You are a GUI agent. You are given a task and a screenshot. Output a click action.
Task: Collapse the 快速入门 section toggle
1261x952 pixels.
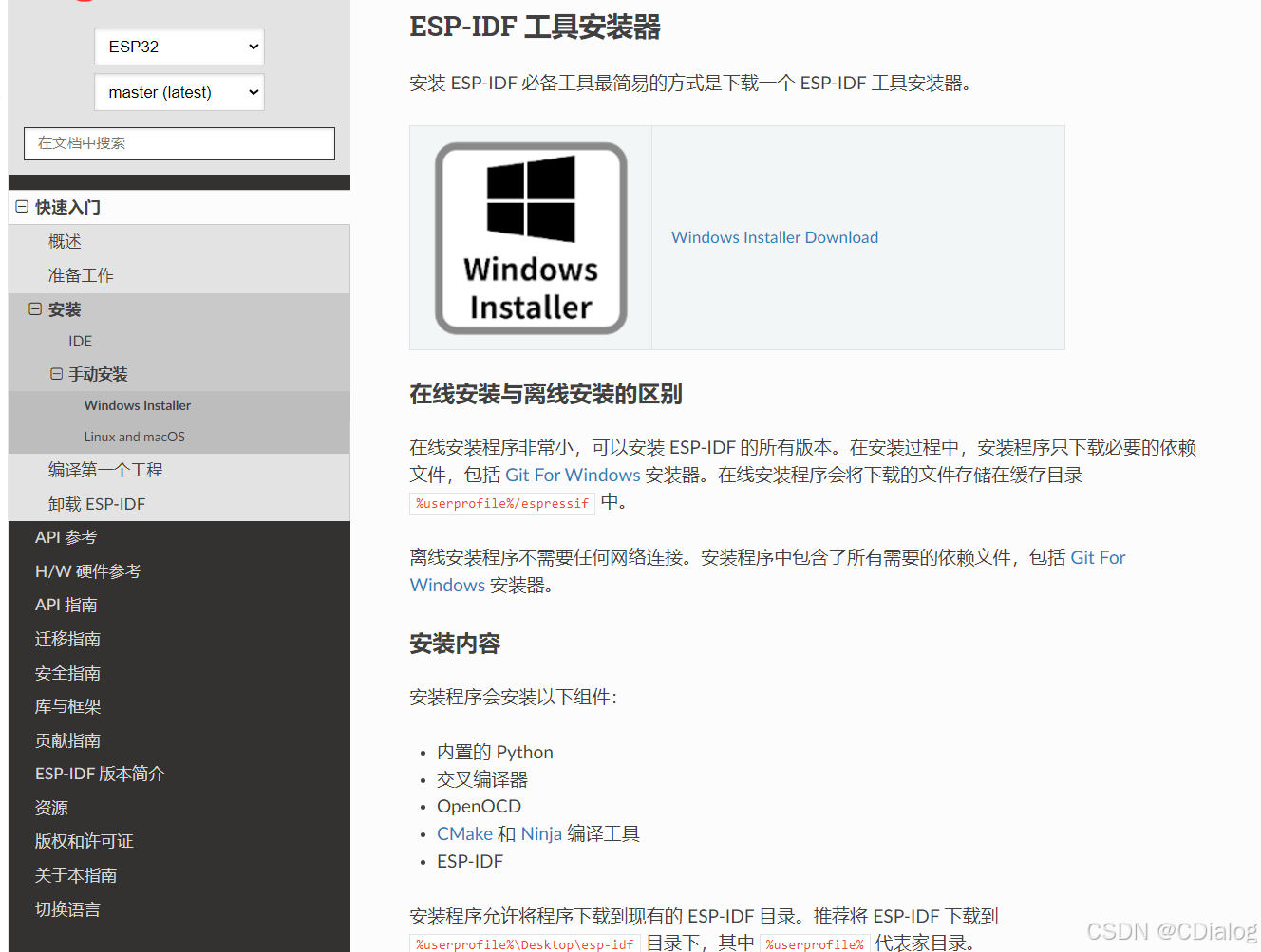[22, 206]
